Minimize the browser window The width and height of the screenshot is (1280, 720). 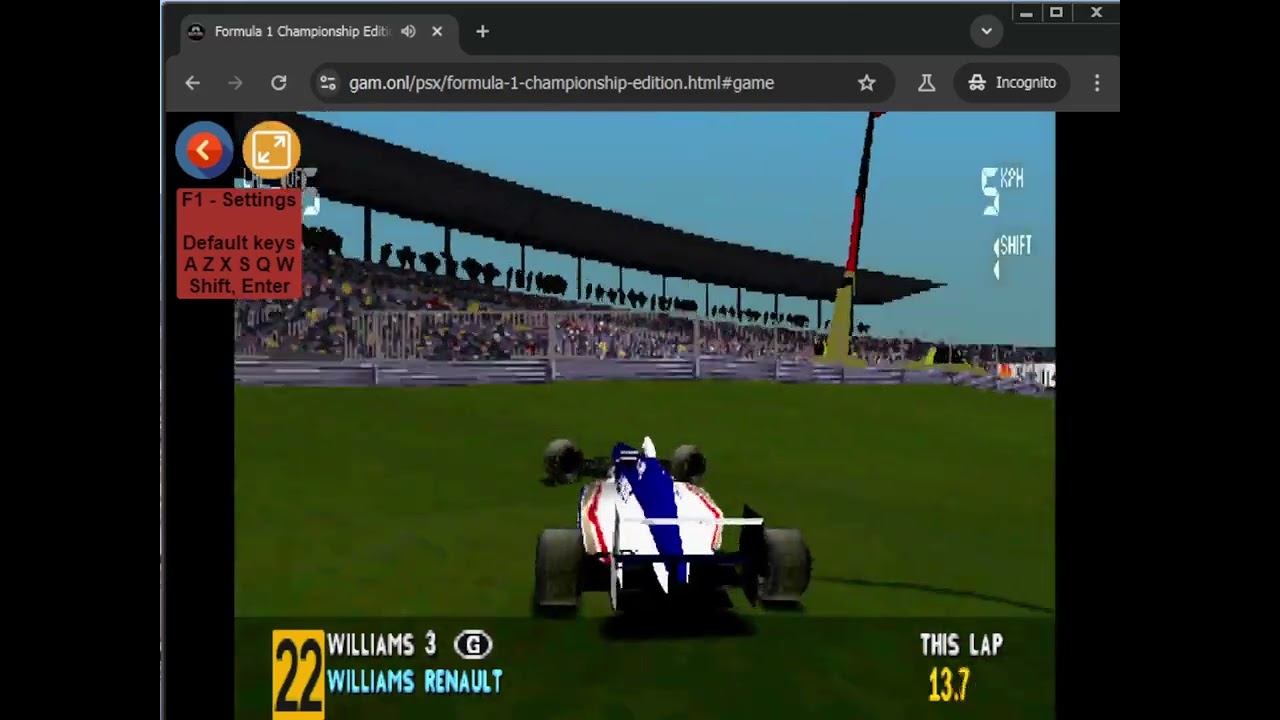[1026, 13]
